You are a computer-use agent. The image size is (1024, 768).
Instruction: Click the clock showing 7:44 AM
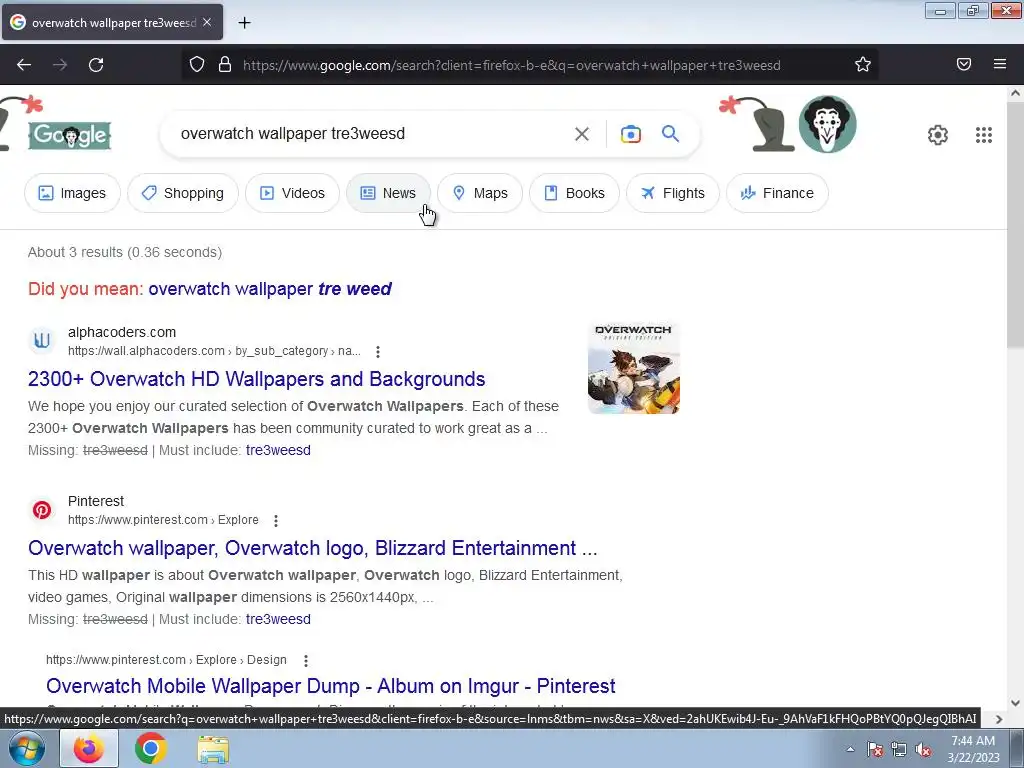click(x=973, y=741)
